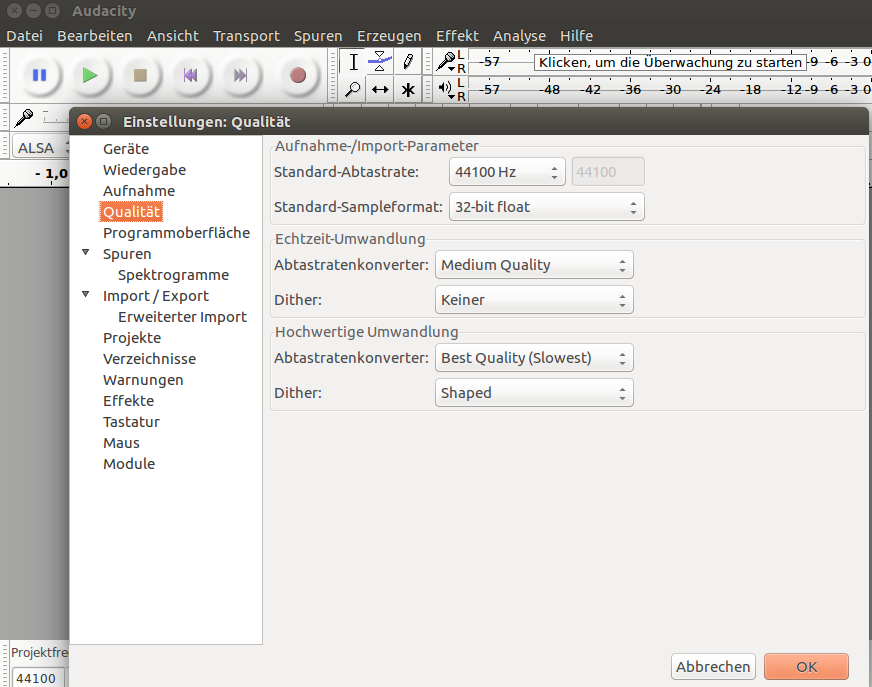The height and width of the screenshot is (687, 872).
Task: Click the Abbrechen button
Action: [x=714, y=667]
